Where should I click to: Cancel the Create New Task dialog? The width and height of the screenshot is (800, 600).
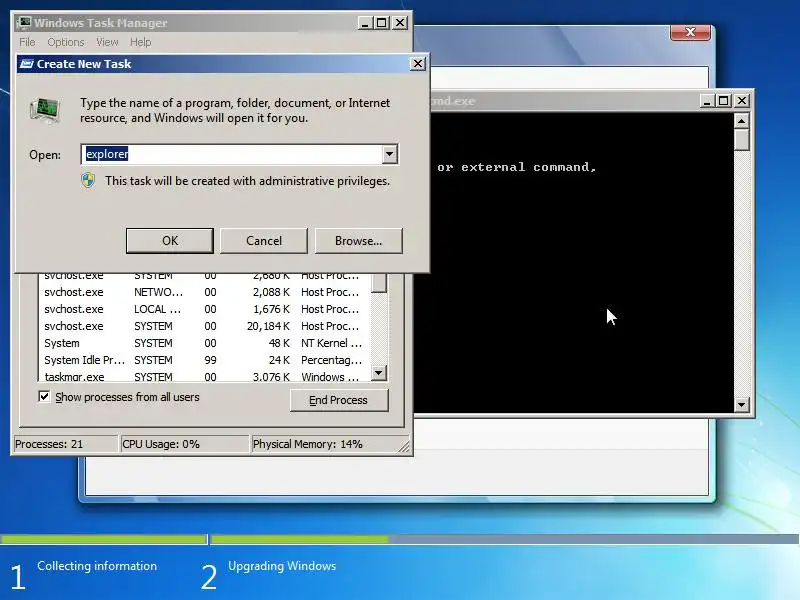click(264, 241)
